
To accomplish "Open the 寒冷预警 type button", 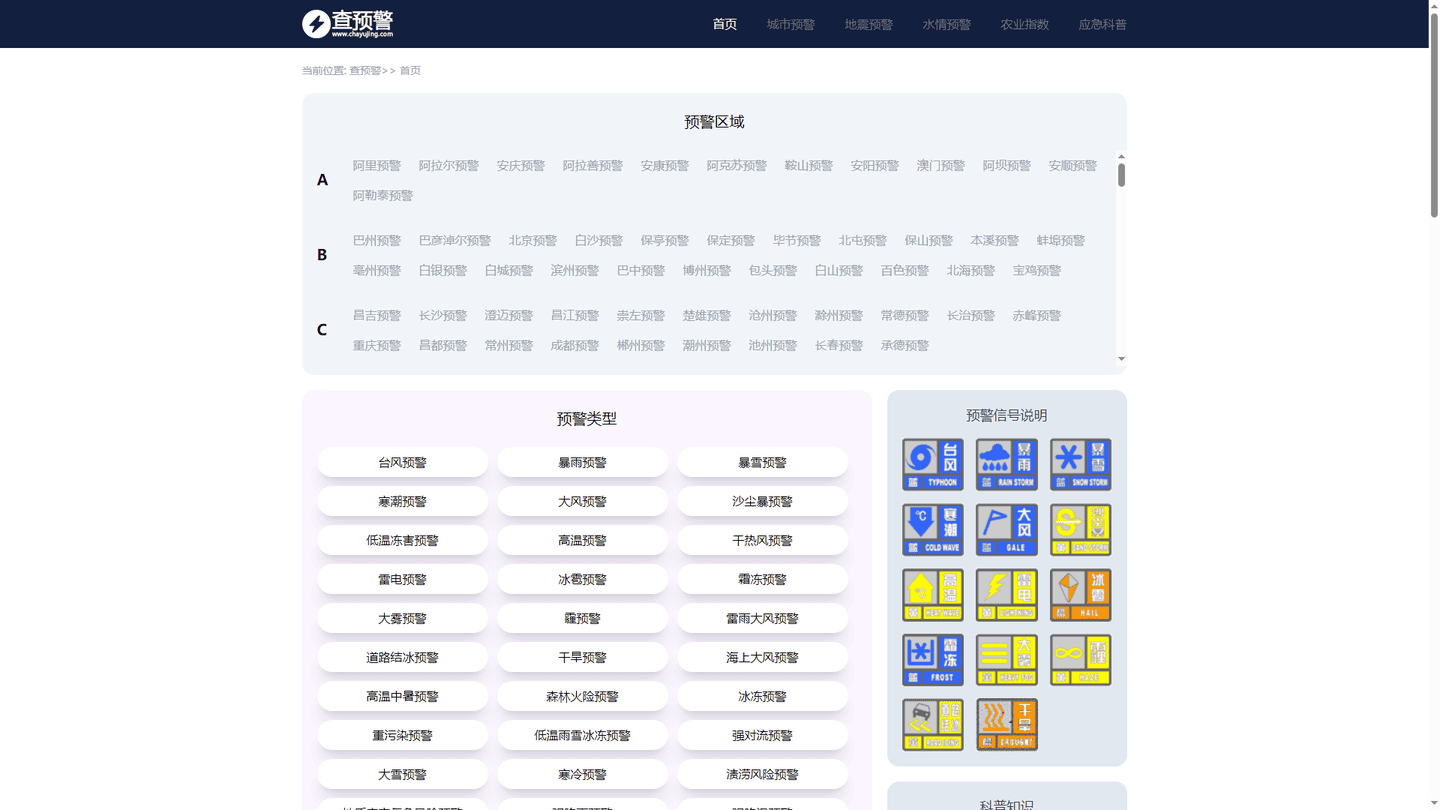I will [x=583, y=774].
